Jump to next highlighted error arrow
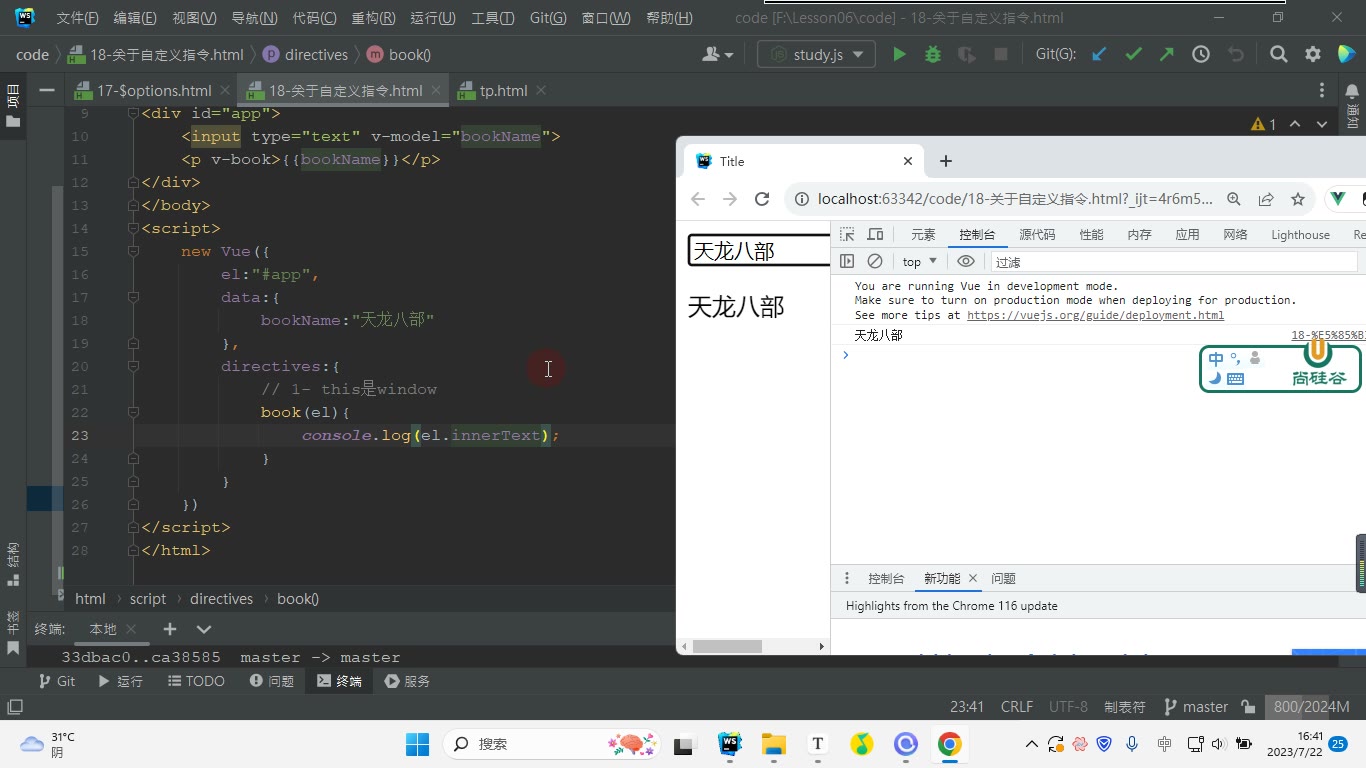The height and width of the screenshot is (768, 1366). [x=1322, y=124]
